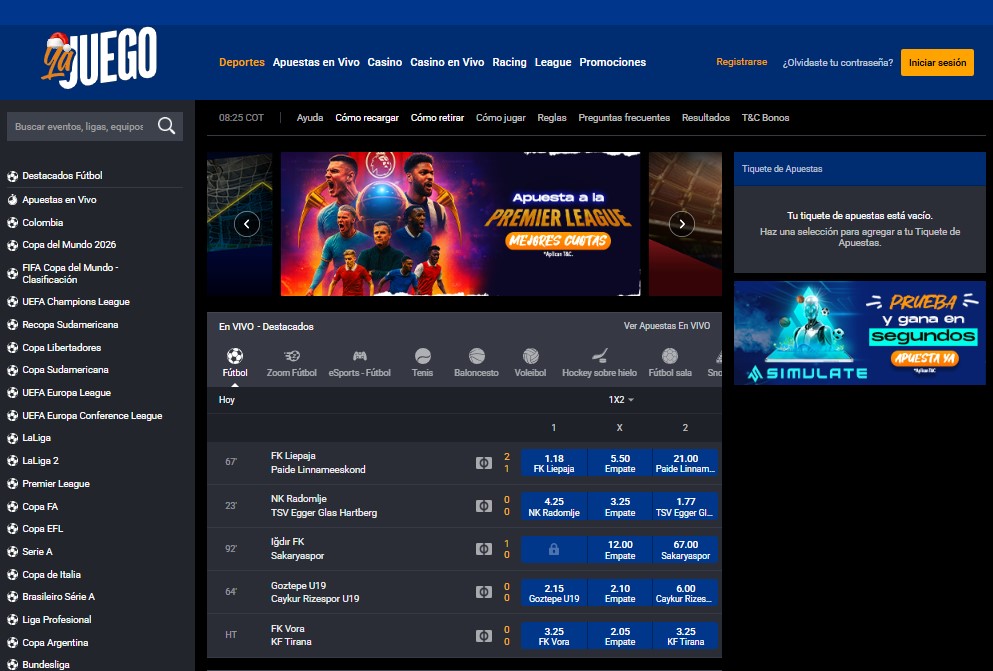The height and width of the screenshot is (671, 993).
Task: Bet on Goztepe U19 at 2.15
Action: click(x=553, y=593)
